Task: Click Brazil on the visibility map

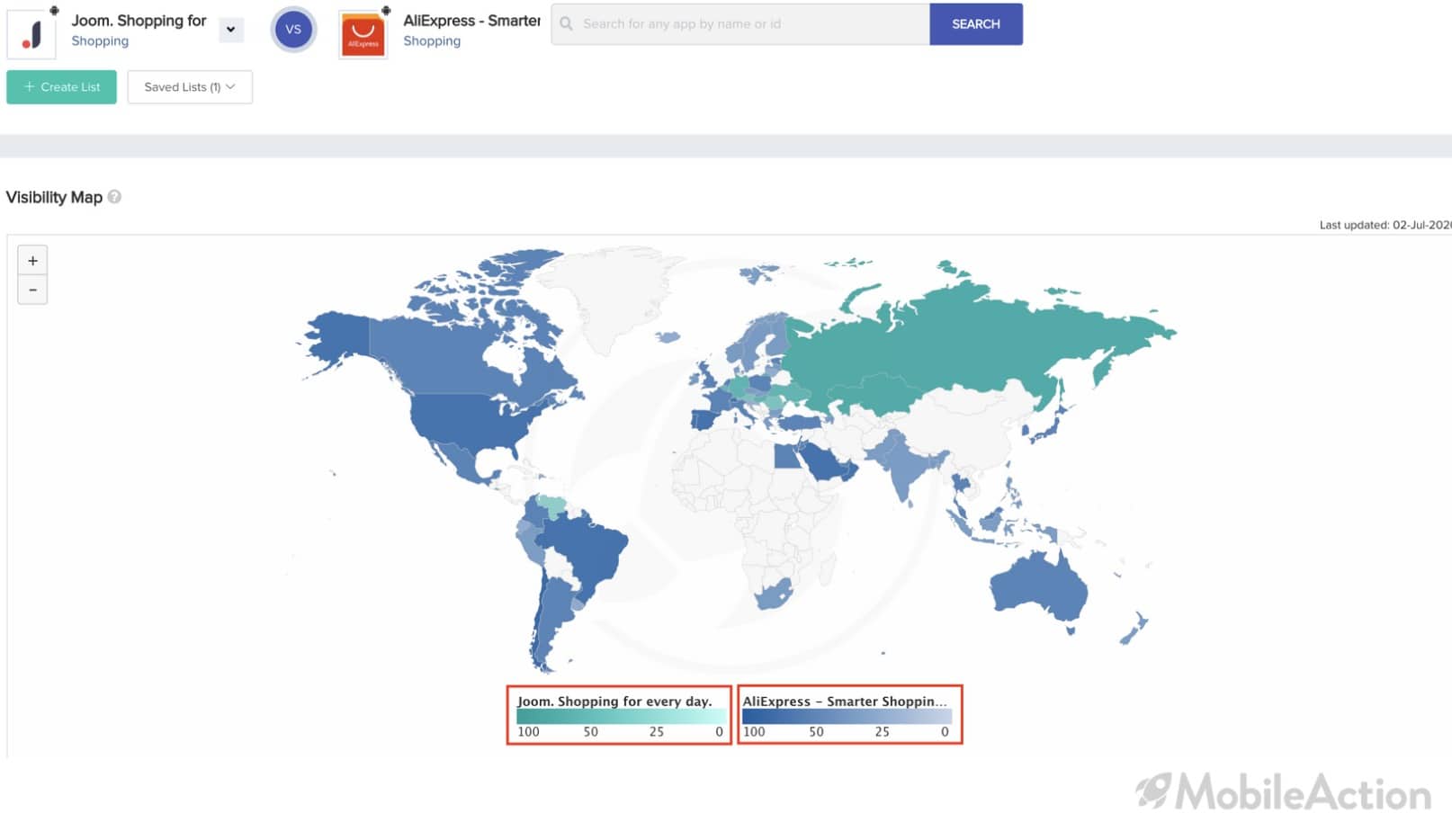Action: click(x=587, y=551)
